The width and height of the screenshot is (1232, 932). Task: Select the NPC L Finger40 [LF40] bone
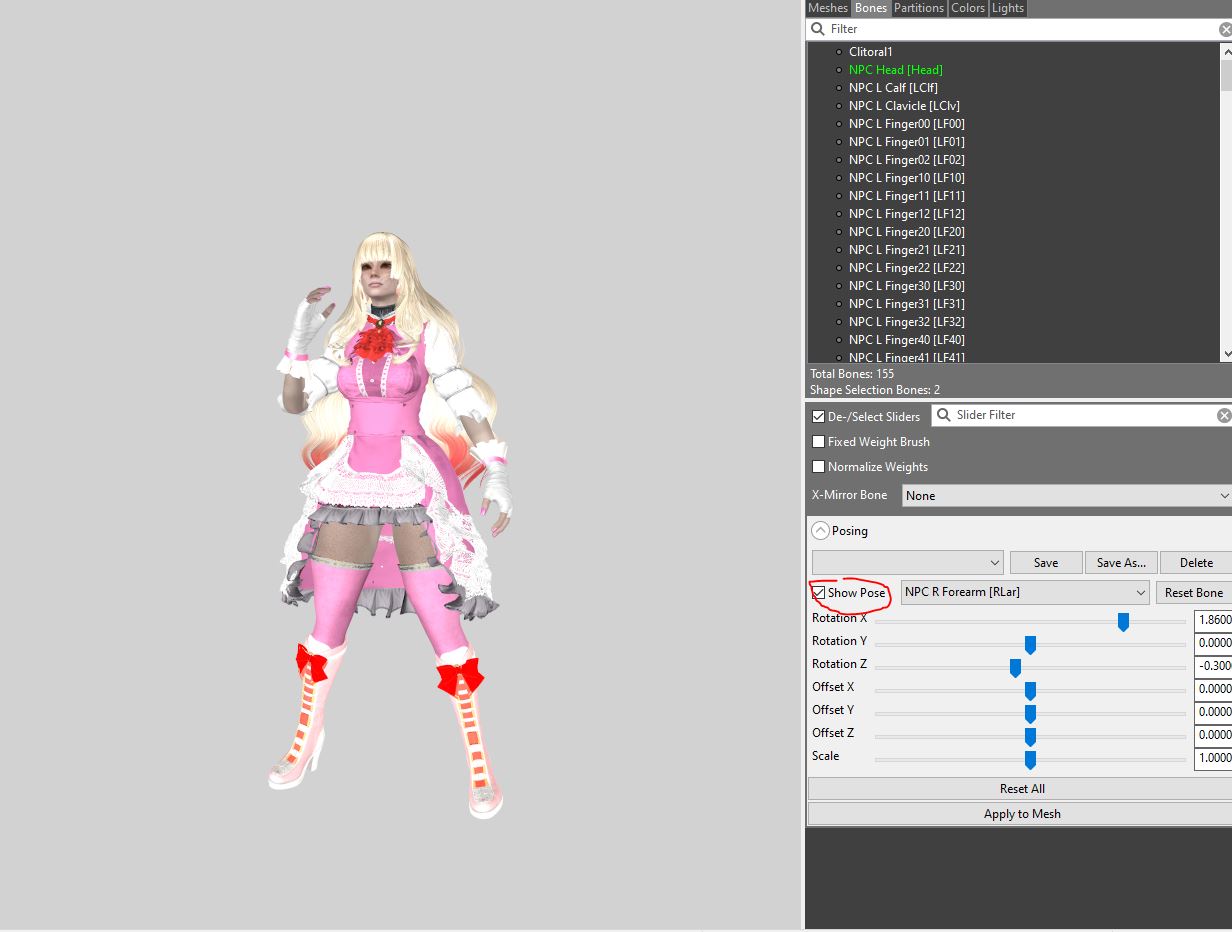coord(906,340)
